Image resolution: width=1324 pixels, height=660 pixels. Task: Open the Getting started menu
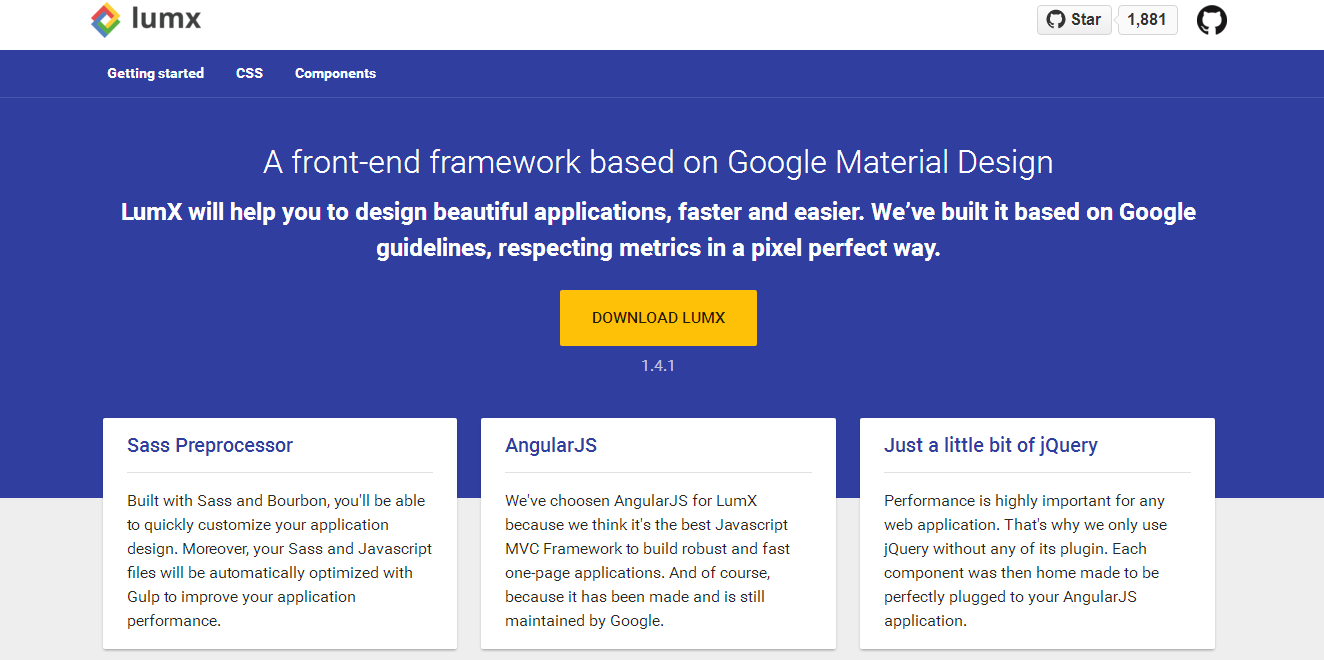click(x=155, y=73)
